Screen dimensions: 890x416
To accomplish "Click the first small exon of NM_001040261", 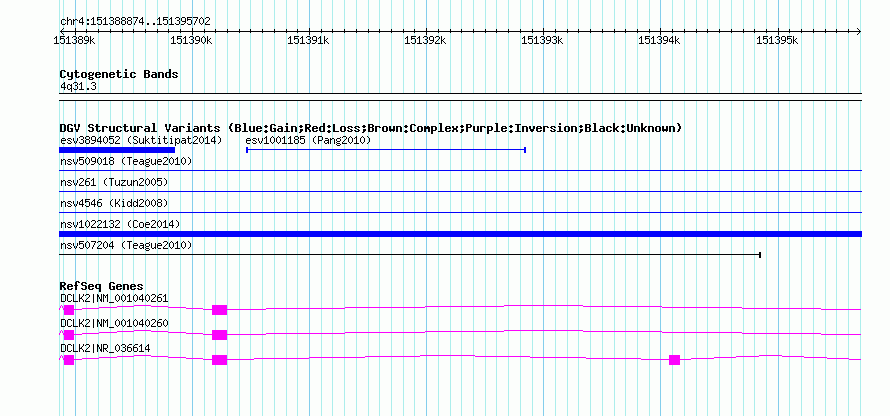I will coord(69,310).
